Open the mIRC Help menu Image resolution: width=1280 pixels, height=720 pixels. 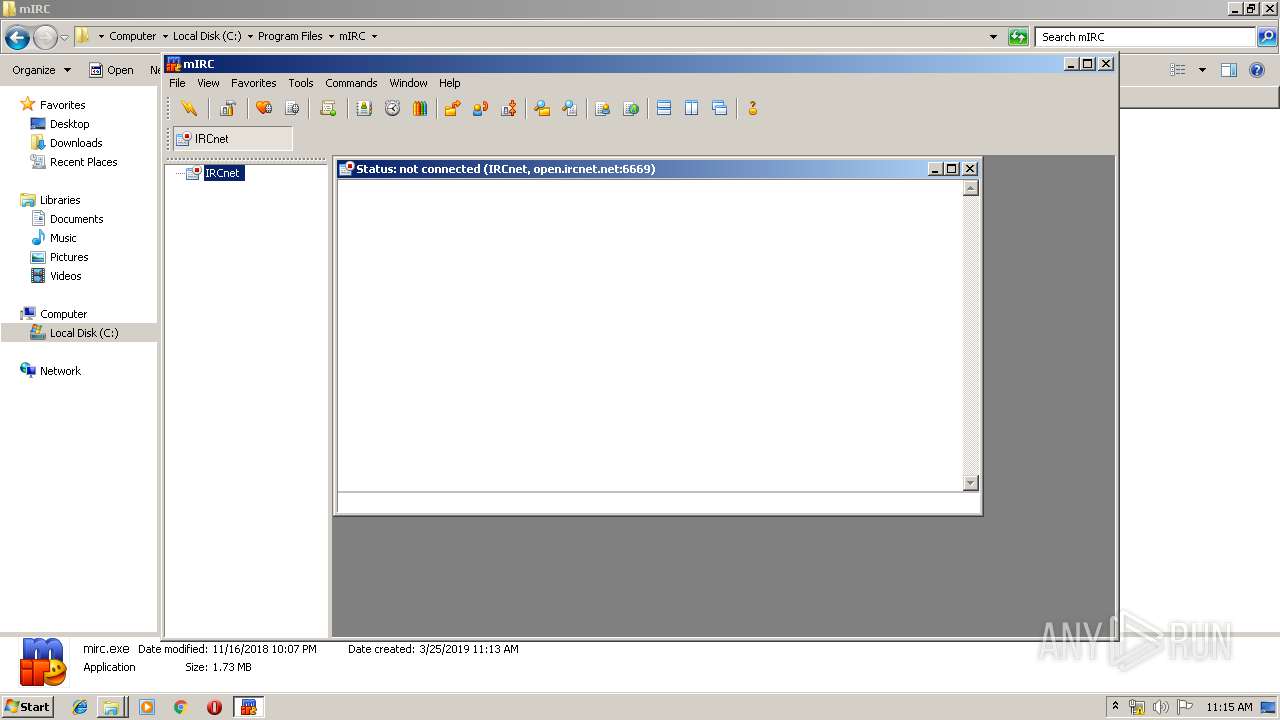450,83
